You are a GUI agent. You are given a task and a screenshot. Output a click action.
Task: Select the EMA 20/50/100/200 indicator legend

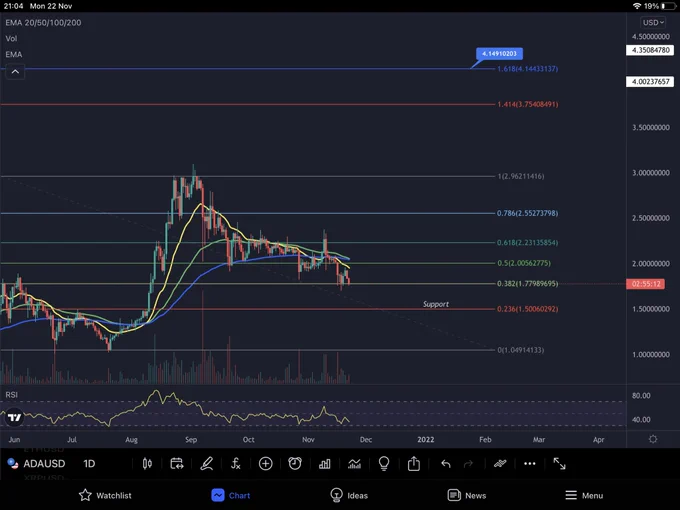(43, 23)
